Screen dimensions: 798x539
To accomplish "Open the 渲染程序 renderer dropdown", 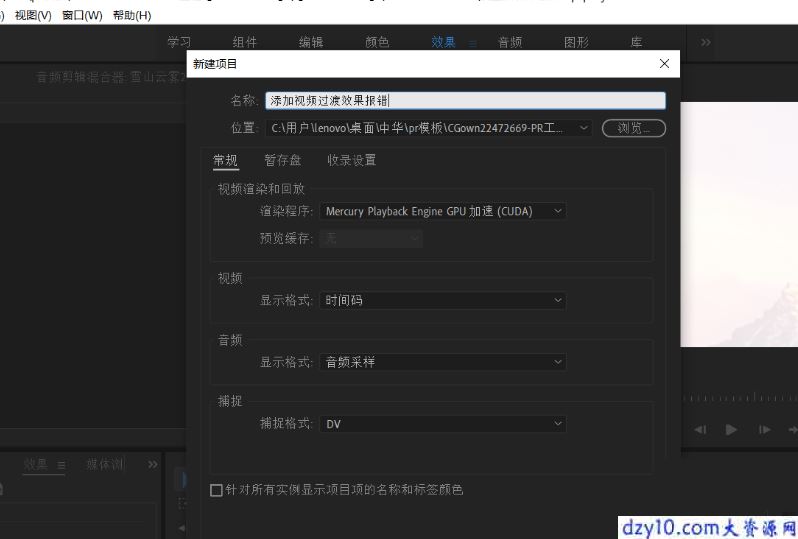I will point(443,211).
